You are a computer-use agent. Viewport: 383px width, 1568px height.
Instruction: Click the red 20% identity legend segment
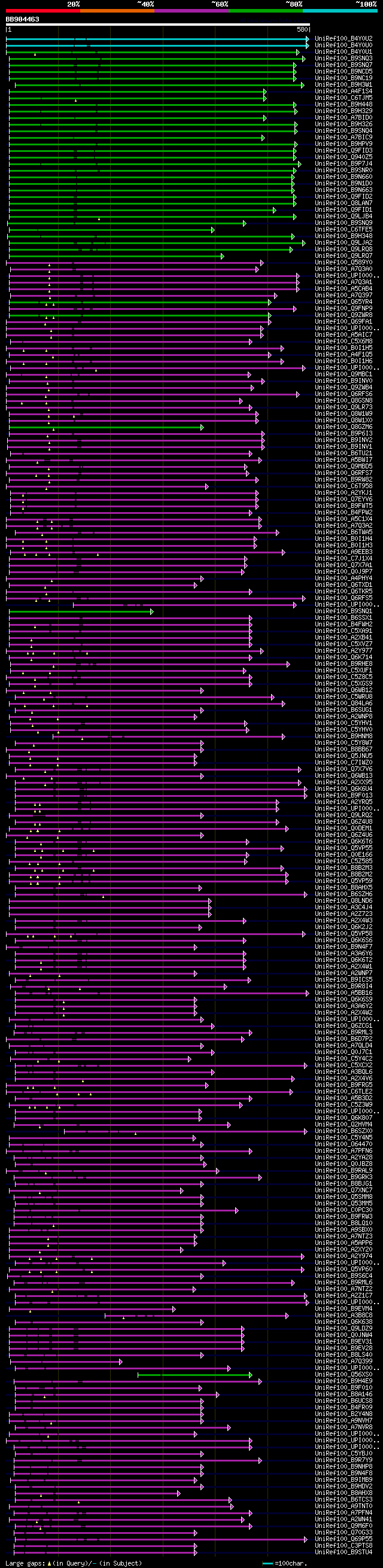coord(43,10)
